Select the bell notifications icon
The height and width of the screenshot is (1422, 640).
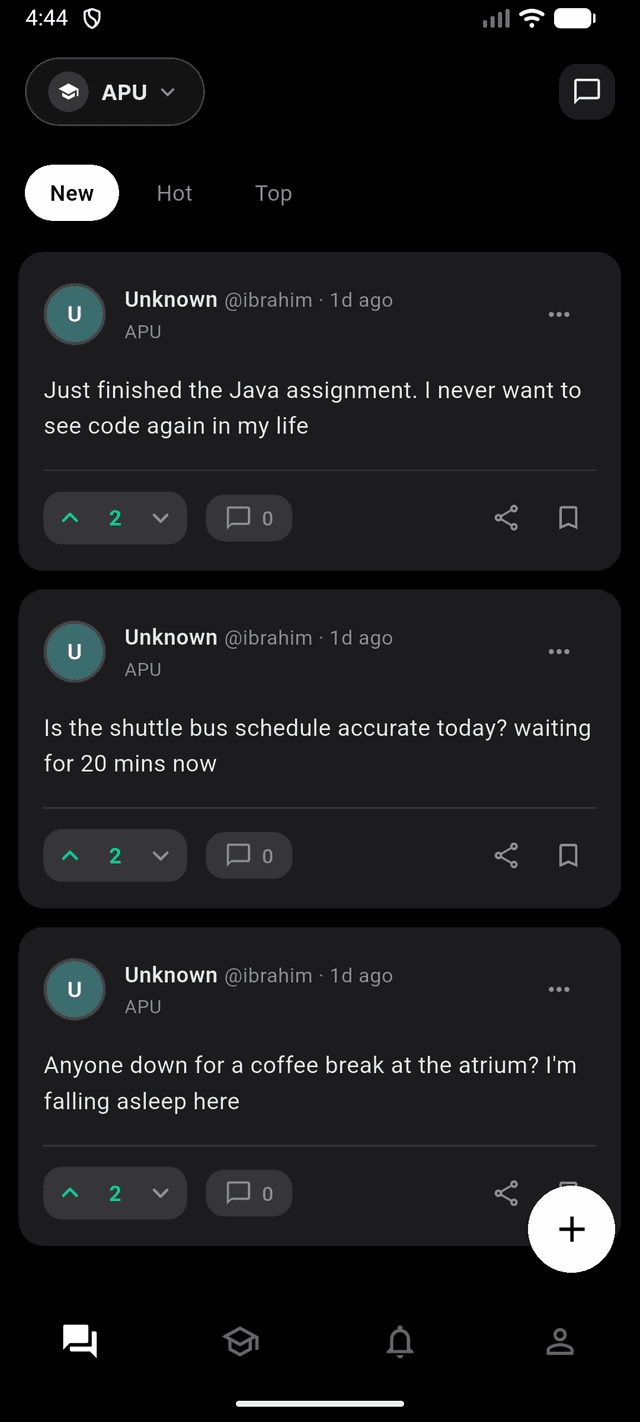coord(400,1342)
